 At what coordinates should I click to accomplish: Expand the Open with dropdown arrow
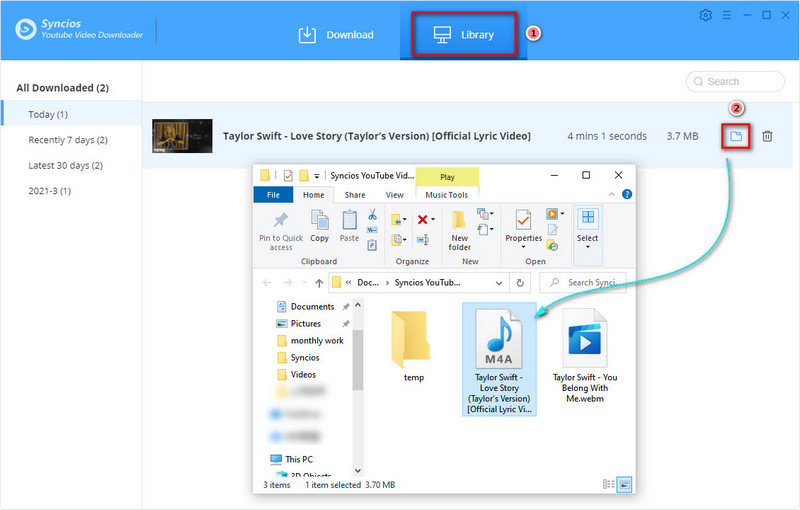click(x=562, y=213)
